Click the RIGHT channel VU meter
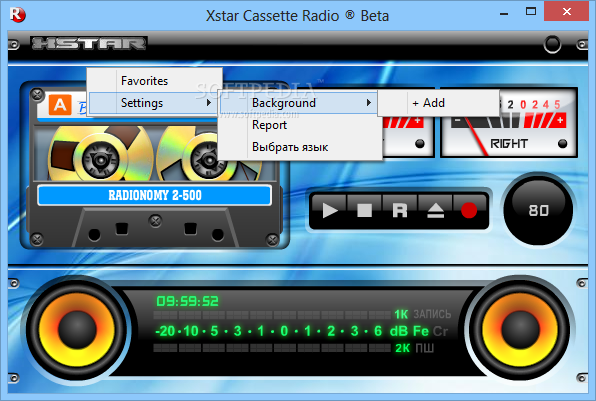Viewport: 596px width, 401px height. pos(509,122)
